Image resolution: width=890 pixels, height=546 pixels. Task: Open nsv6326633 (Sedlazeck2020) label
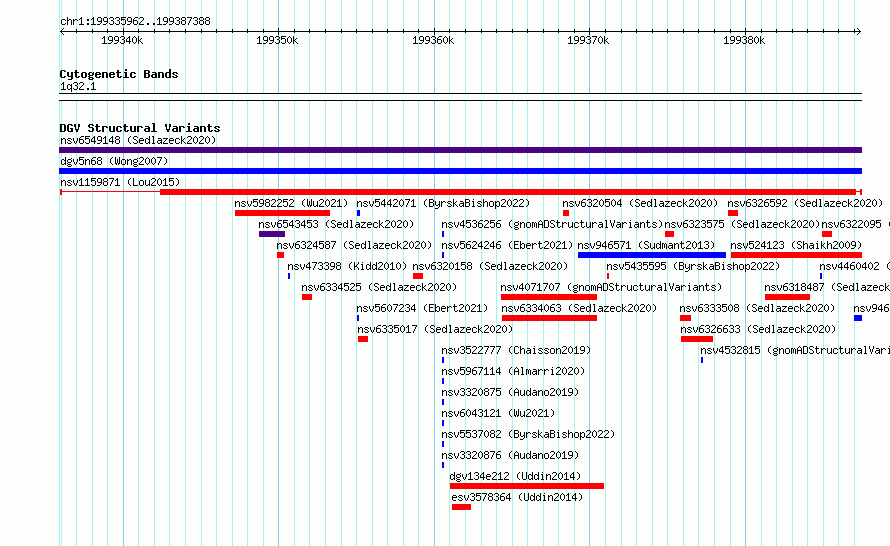click(x=758, y=329)
